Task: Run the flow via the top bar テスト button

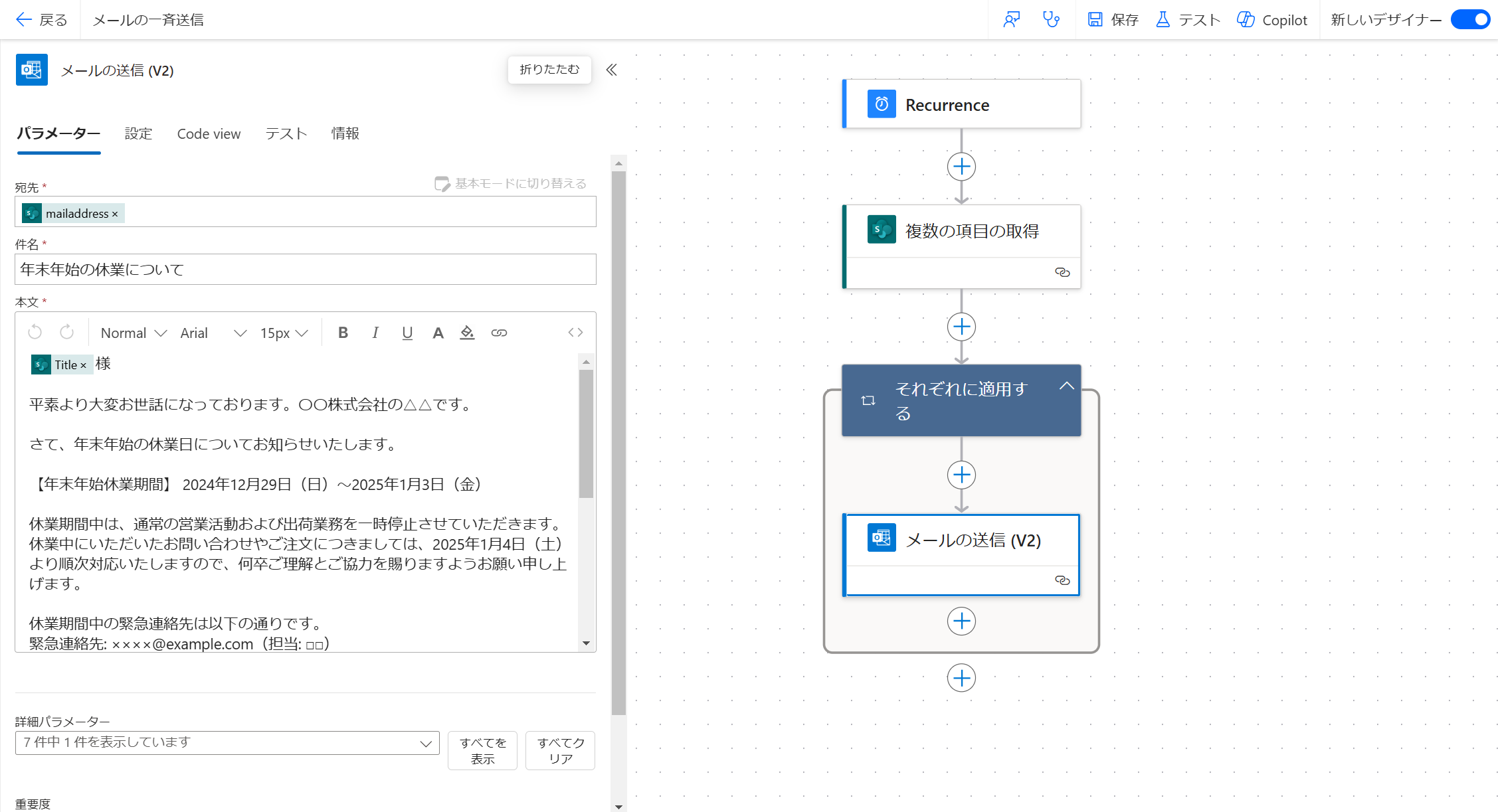Action: [x=1188, y=20]
